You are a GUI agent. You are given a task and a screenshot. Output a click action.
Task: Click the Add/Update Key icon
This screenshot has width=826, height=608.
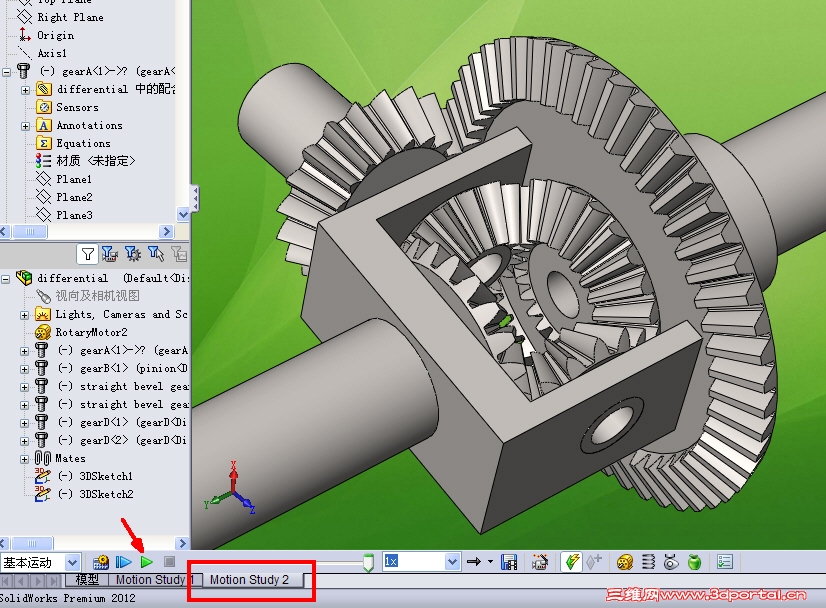(594, 562)
